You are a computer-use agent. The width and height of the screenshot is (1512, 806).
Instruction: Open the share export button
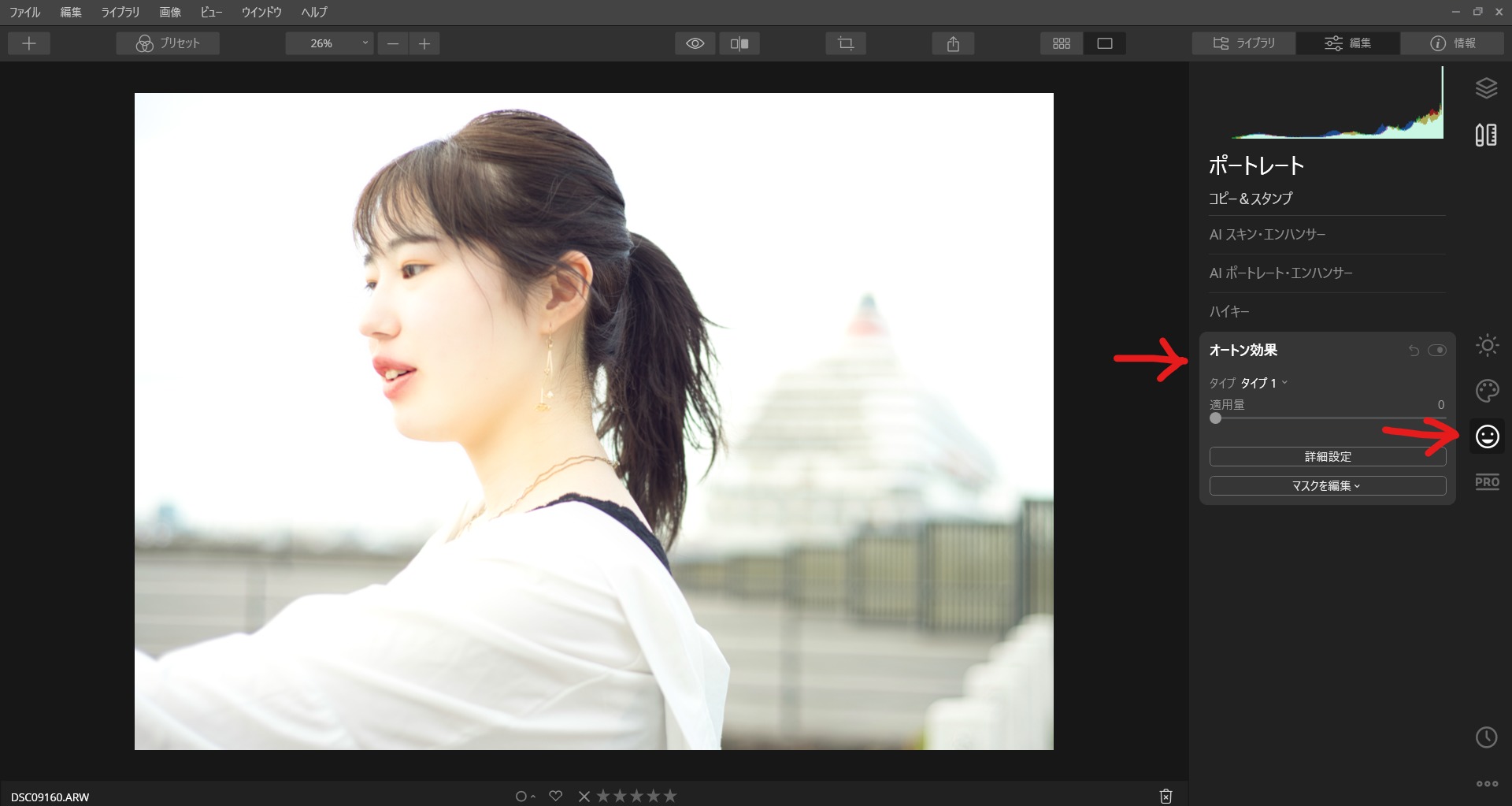(953, 43)
